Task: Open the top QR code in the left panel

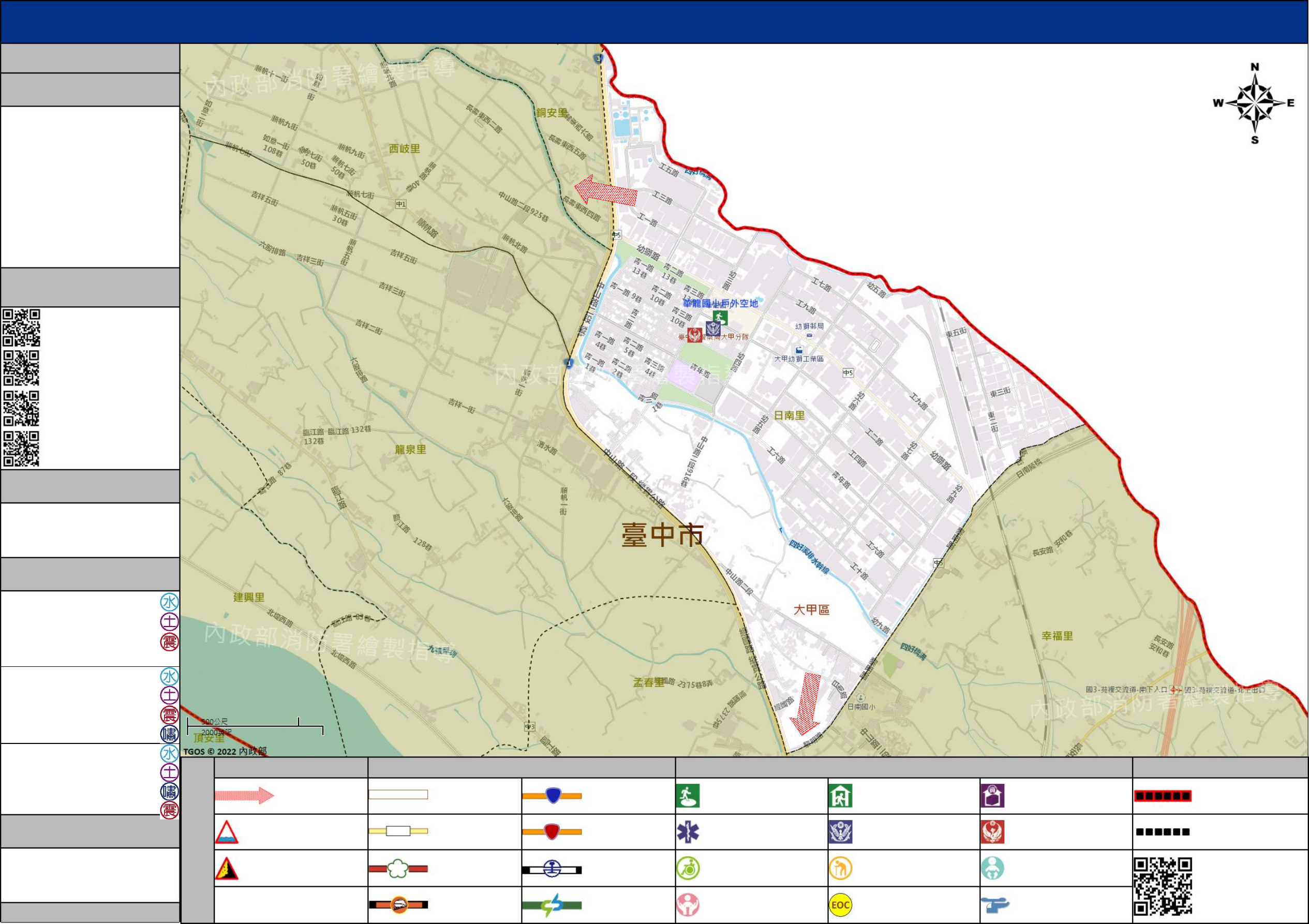Action: (x=21, y=328)
